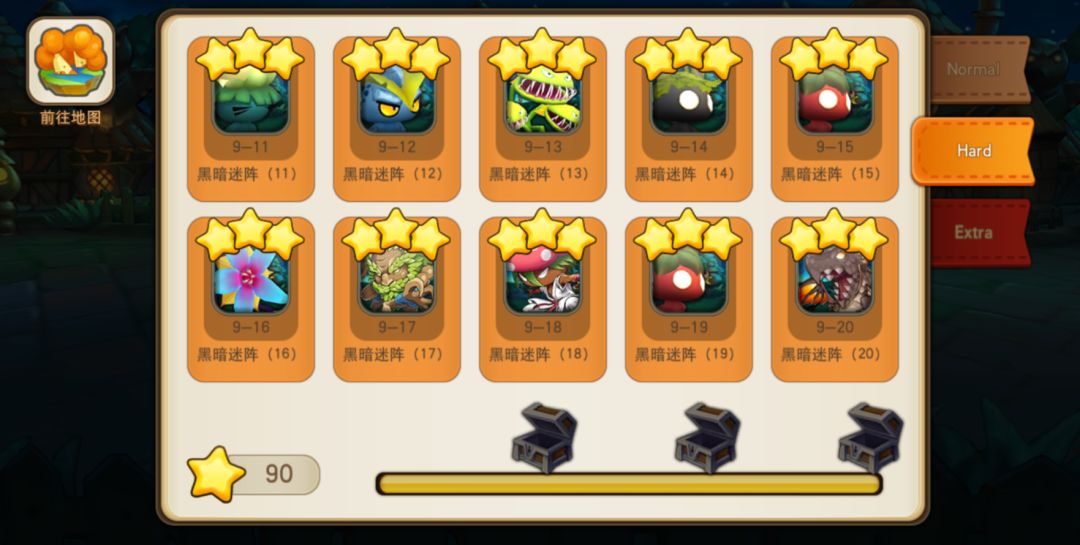The height and width of the screenshot is (545, 1080).
Task: Select stage 9-15 red mushroom monster
Action: pos(835,100)
